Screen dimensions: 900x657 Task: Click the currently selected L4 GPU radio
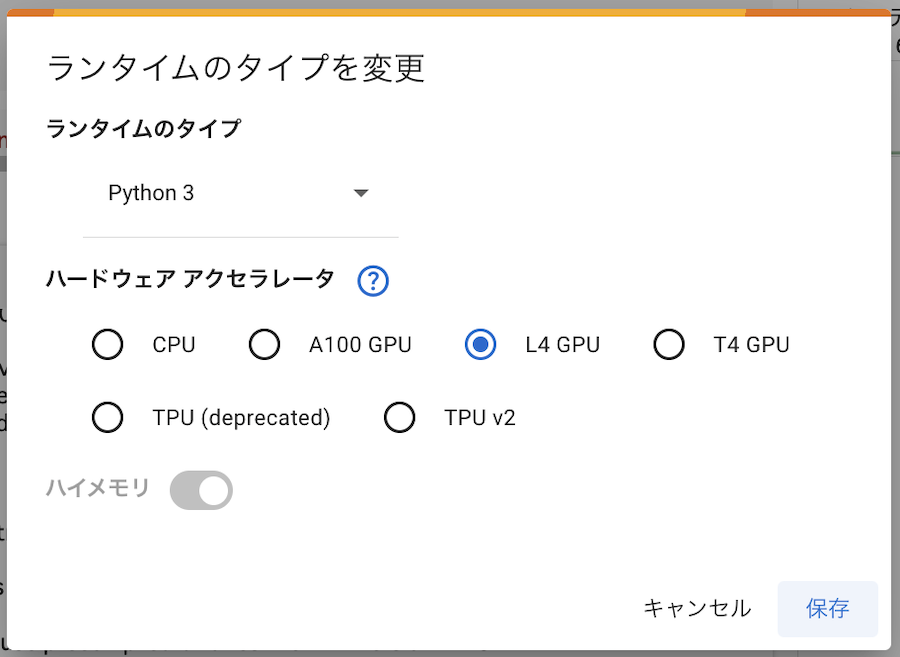(479, 344)
